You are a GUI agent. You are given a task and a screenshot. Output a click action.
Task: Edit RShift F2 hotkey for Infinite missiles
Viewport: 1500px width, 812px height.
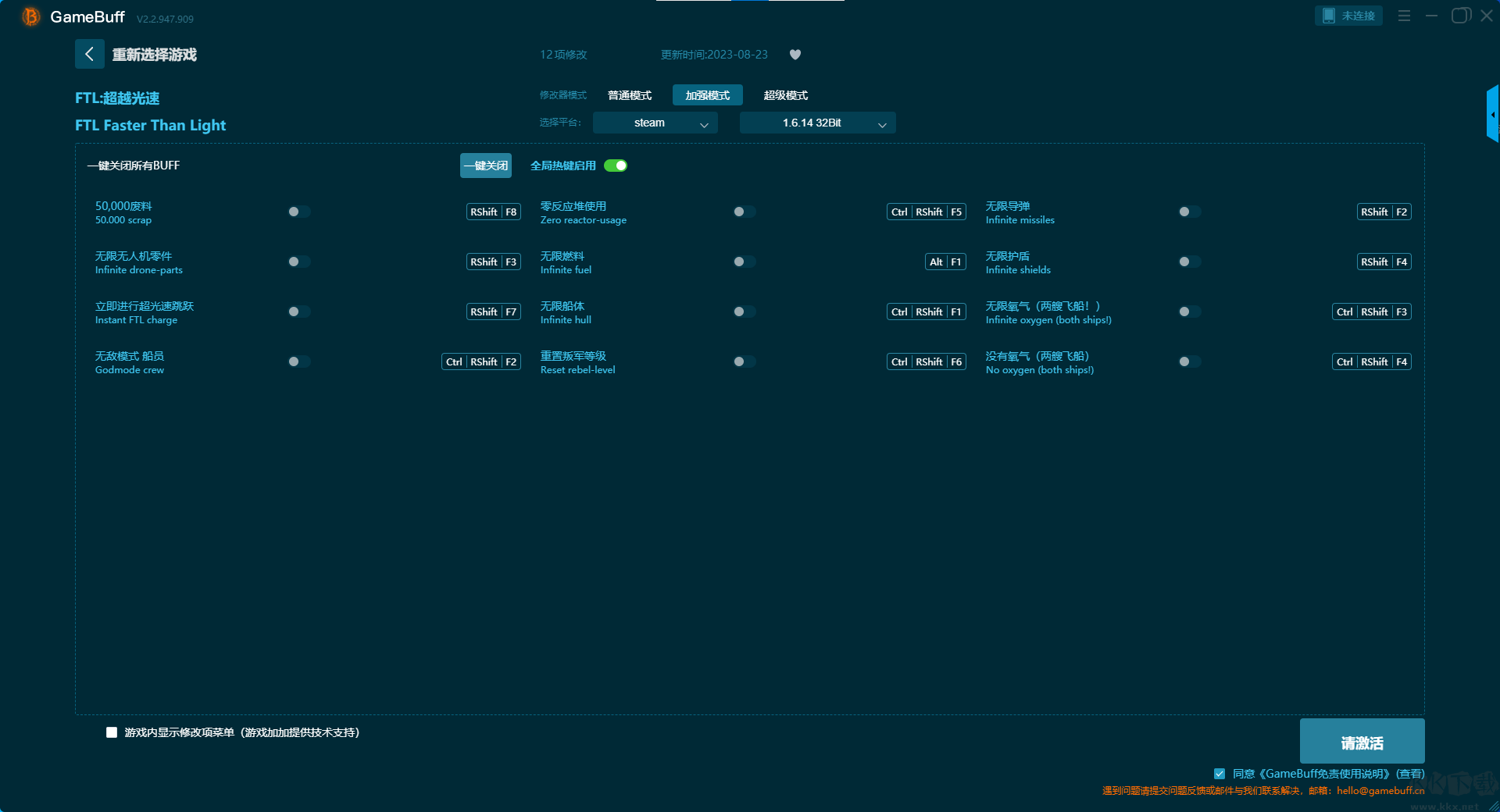point(1384,212)
